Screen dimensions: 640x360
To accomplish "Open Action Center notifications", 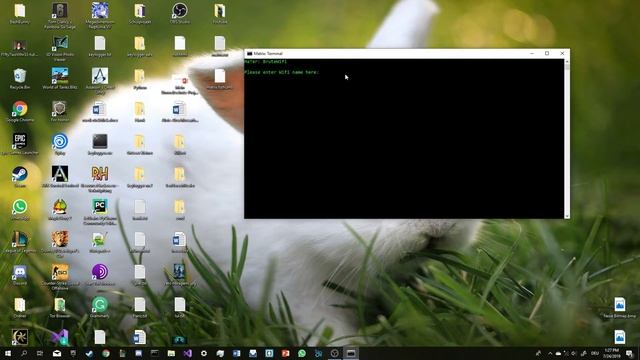I will [x=630, y=353].
